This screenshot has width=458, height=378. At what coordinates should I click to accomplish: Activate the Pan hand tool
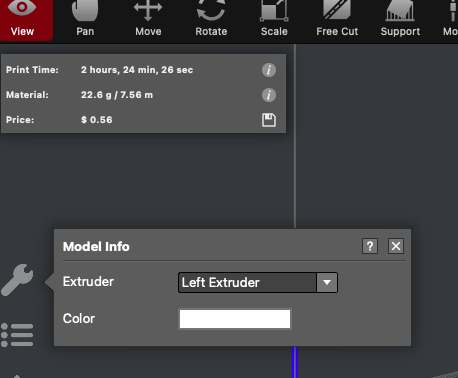click(85, 19)
